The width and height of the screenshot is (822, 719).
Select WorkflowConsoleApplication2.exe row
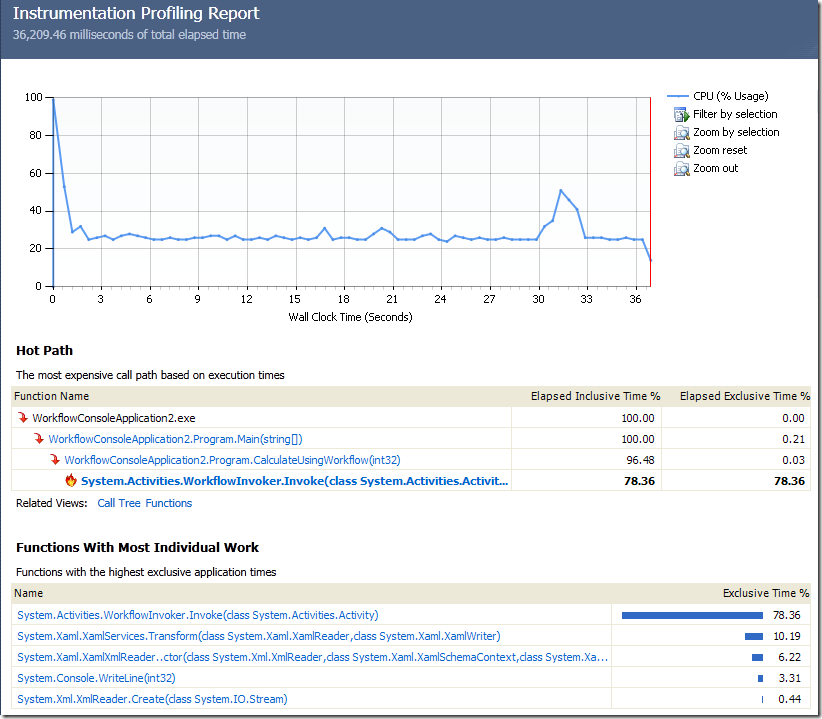click(410, 418)
